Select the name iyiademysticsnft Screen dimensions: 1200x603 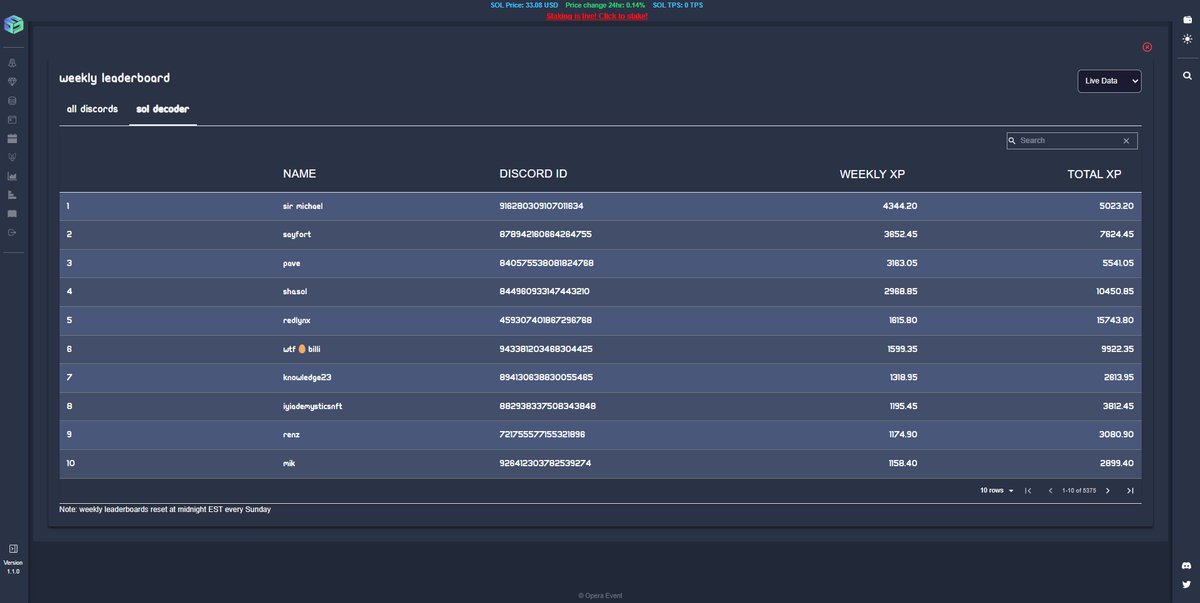[x=313, y=406]
